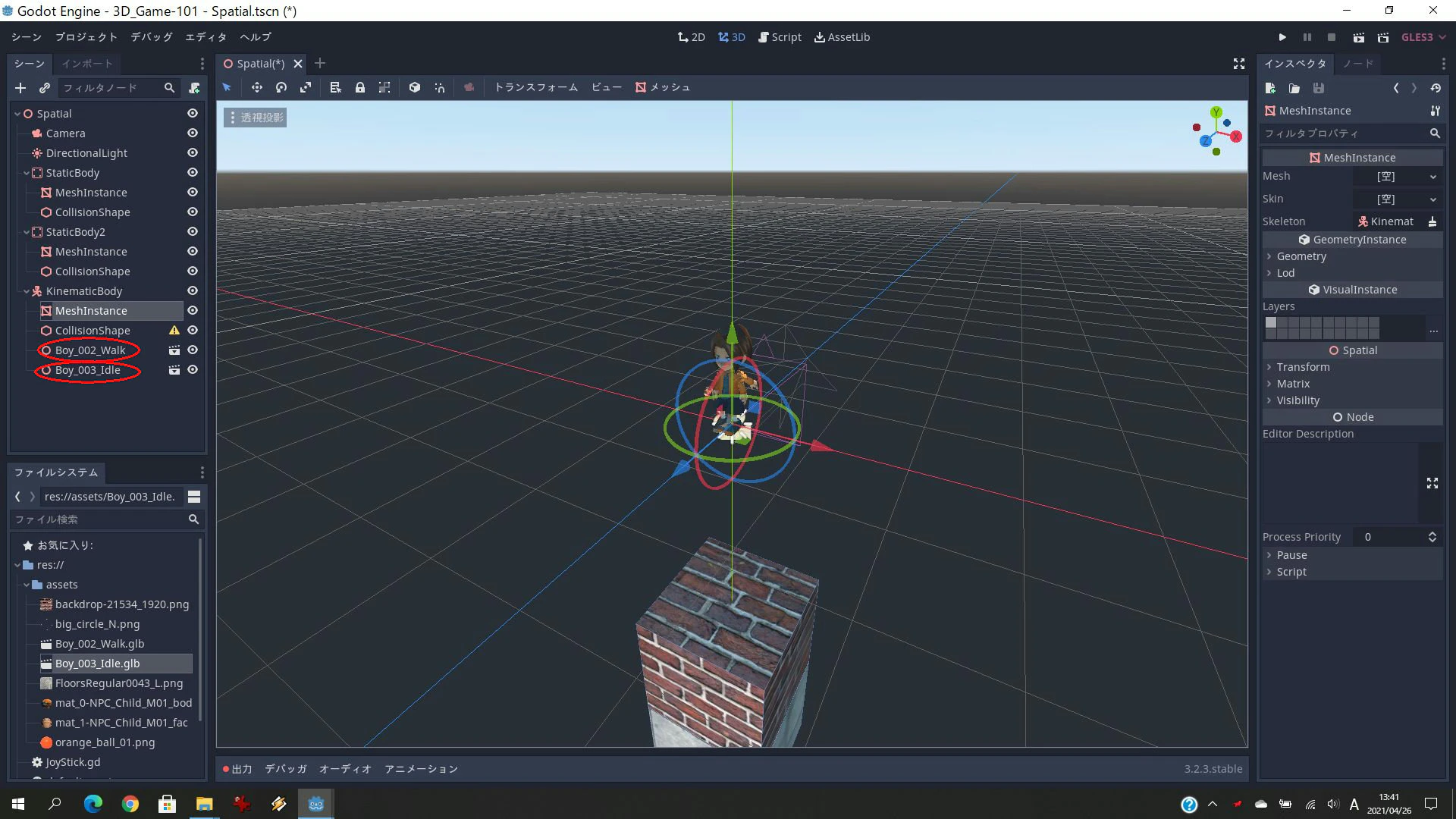
Task: Click the lock selected object icon
Action: 360,87
